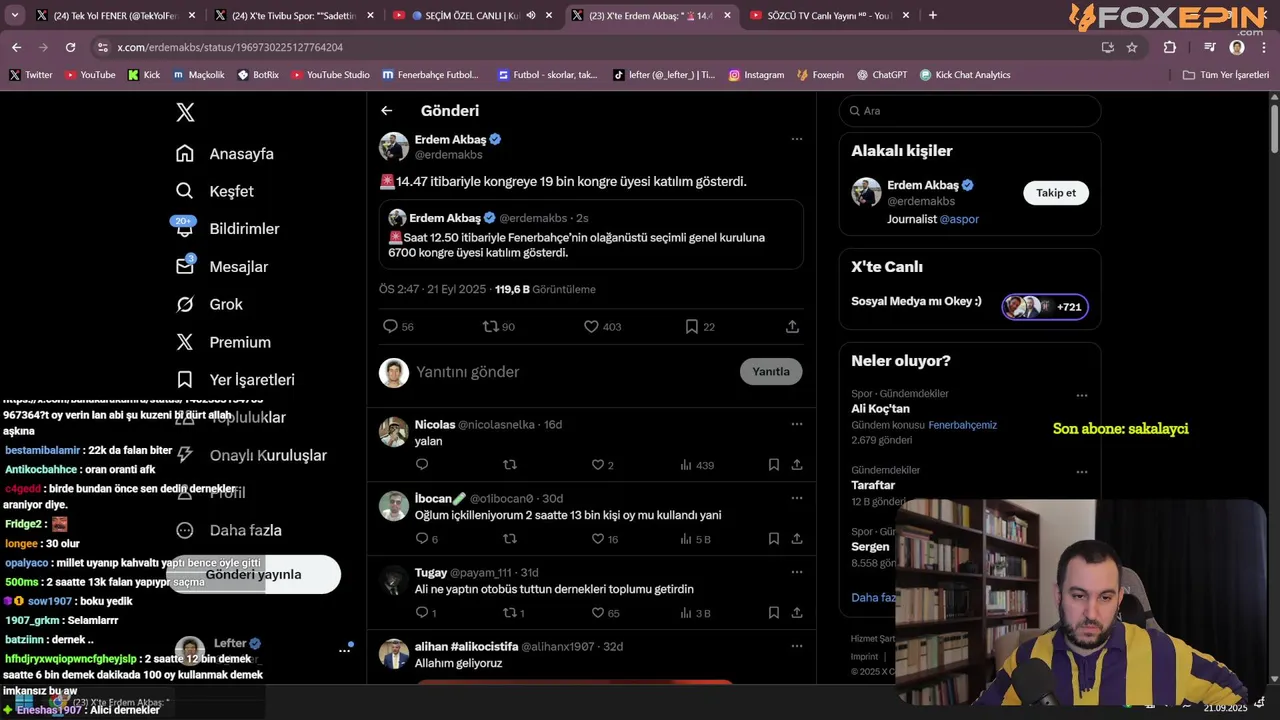Viewport: 1280px width, 720px height.
Task: Open the tab search dropdown arrow
Action: pyautogui.click(x=14, y=15)
